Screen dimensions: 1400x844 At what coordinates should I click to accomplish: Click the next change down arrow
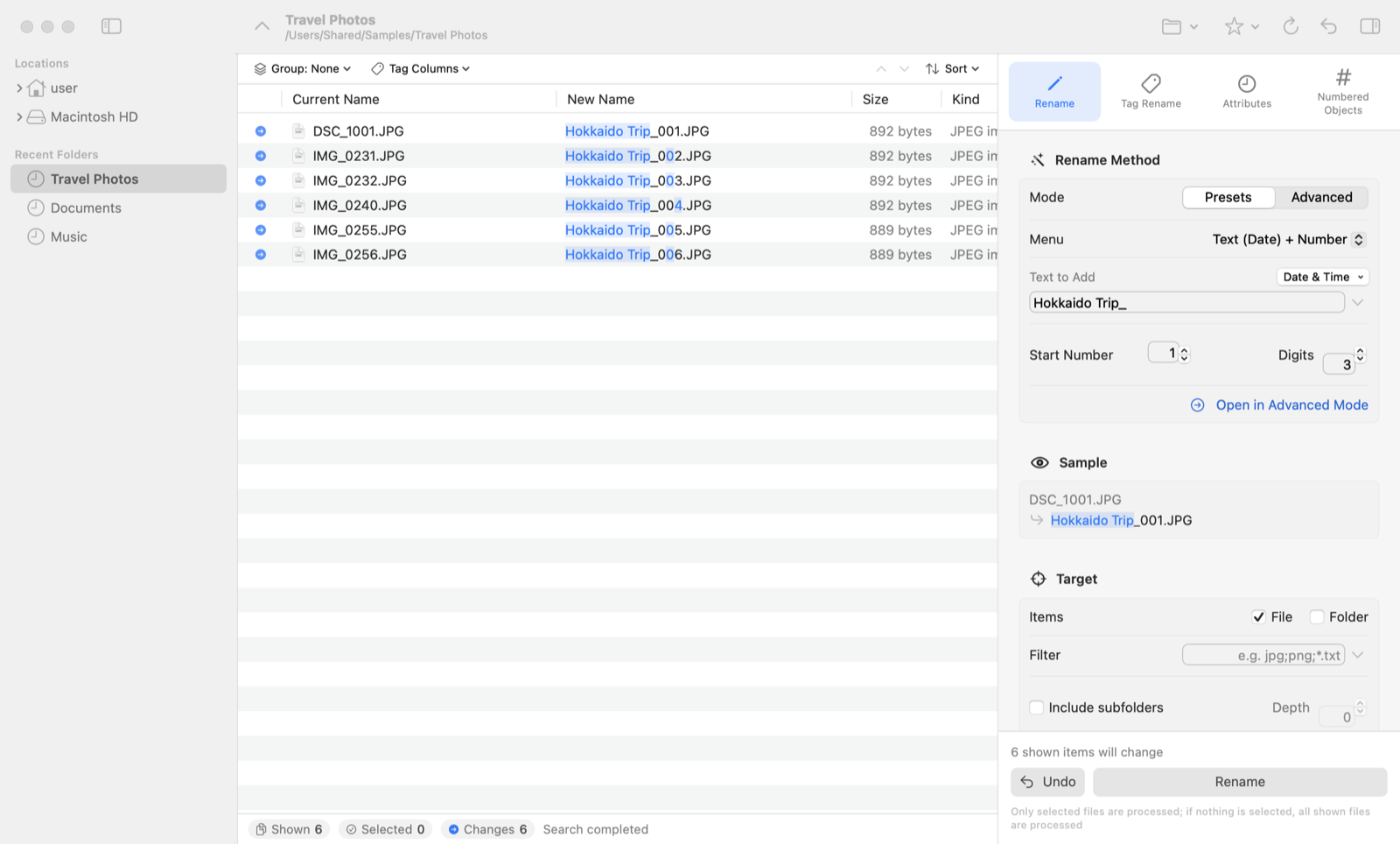point(905,68)
